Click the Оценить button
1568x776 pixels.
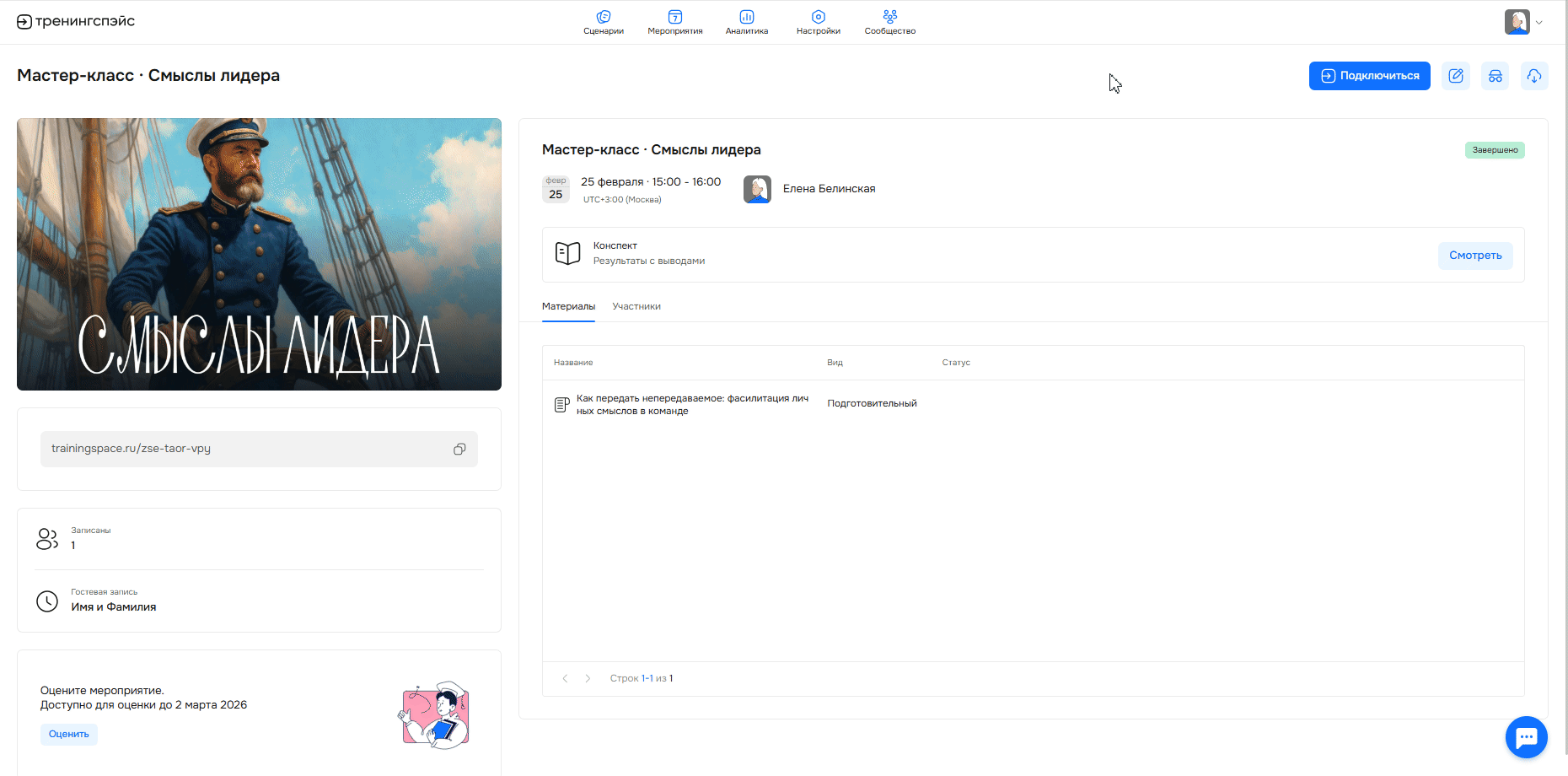(x=69, y=734)
